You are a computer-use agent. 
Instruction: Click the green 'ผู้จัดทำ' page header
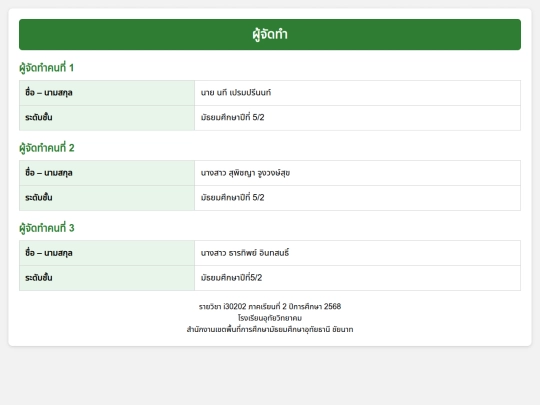270,34
